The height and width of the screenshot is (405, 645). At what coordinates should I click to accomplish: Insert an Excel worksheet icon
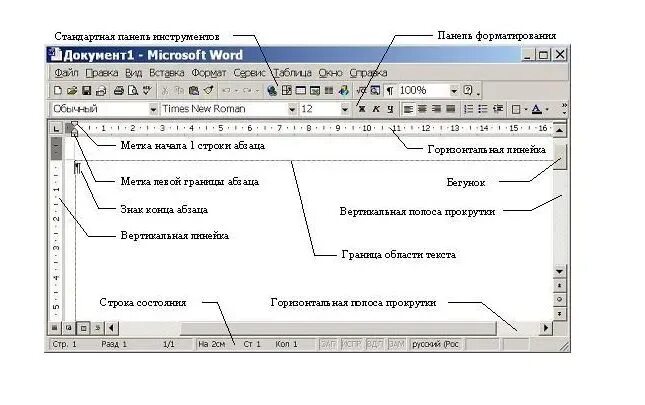315,90
